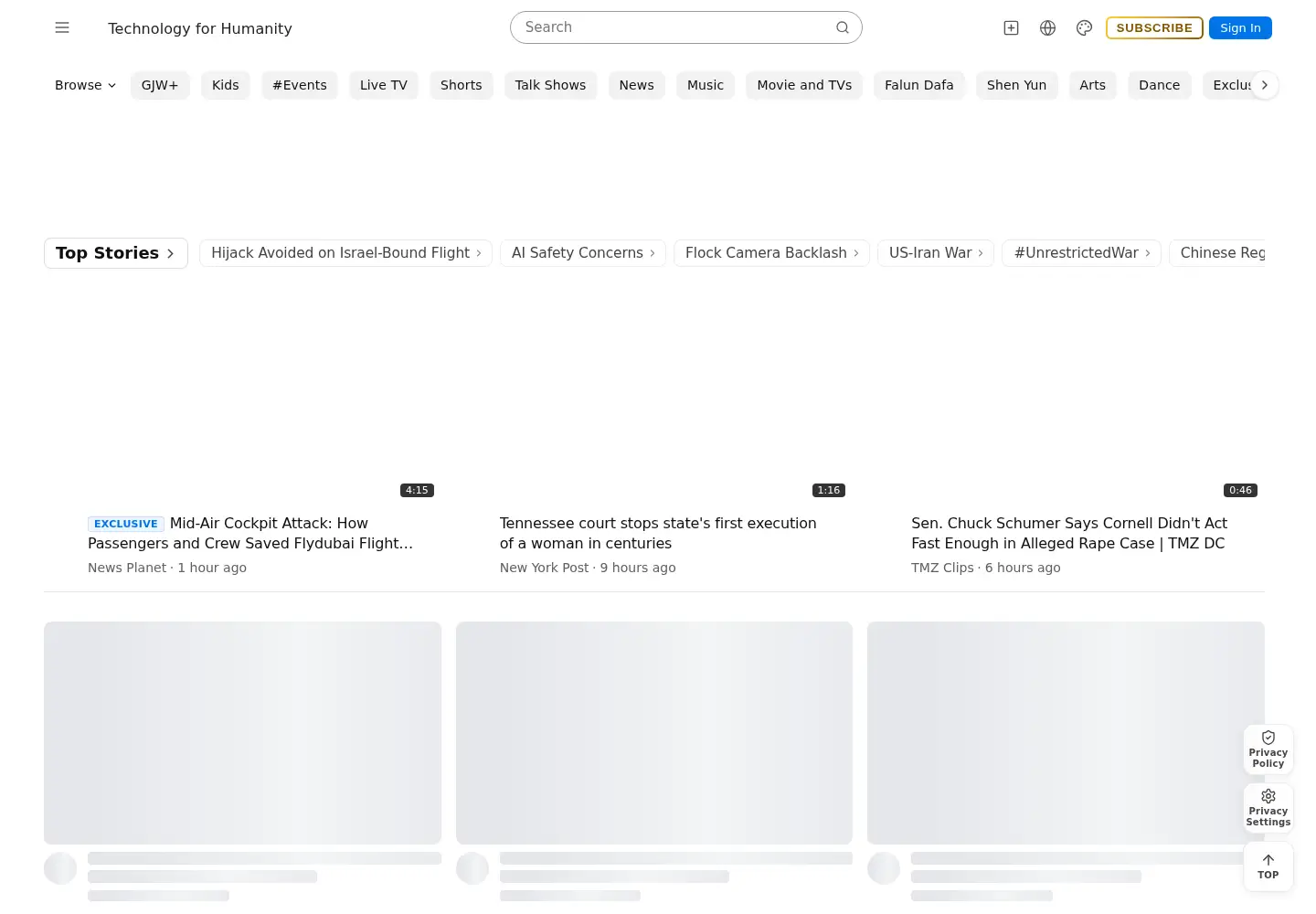Visit the News Planet channel
The image size is (1316, 914).
127,568
